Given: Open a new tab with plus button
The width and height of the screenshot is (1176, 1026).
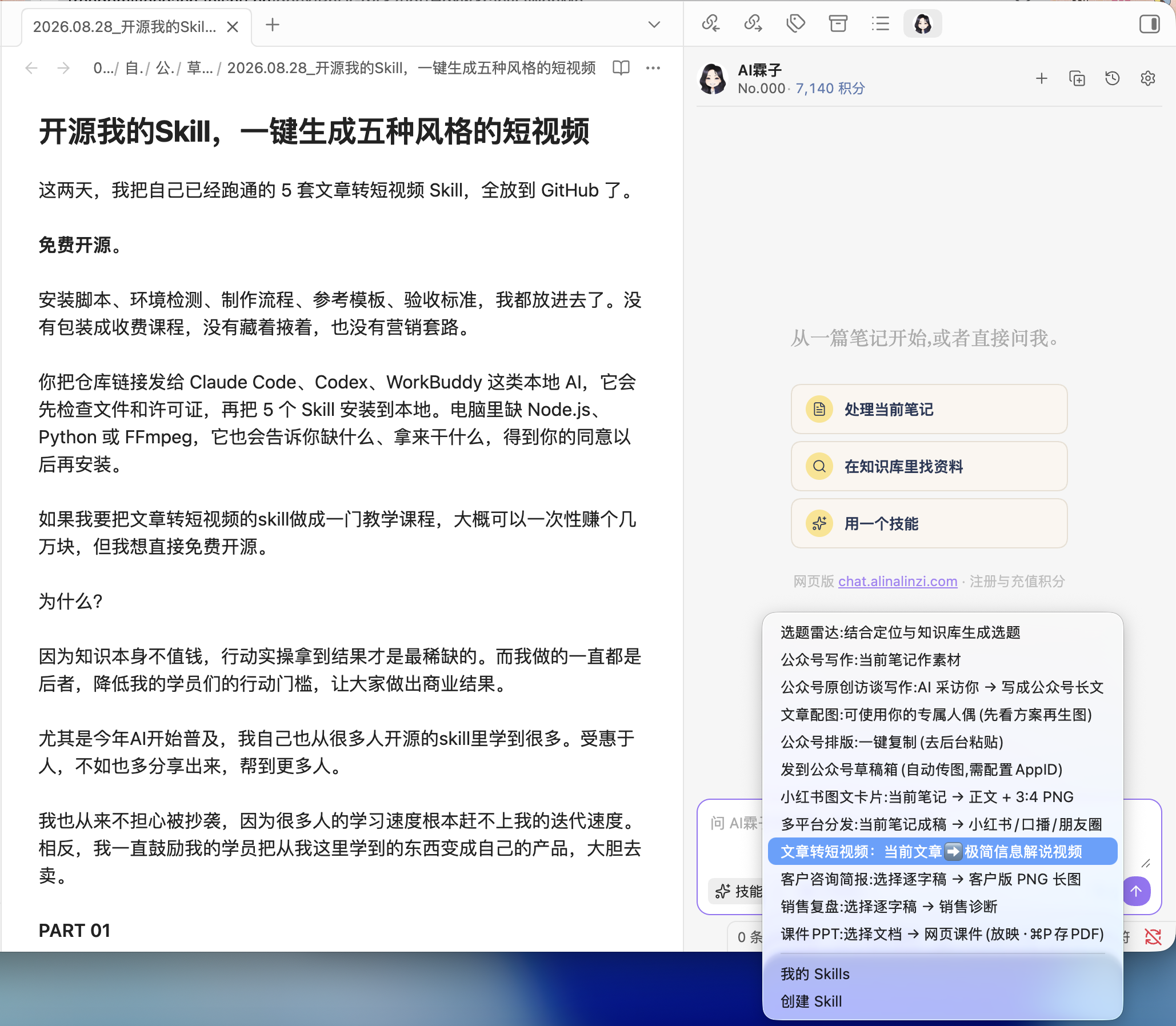Looking at the screenshot, I should 273,25.
